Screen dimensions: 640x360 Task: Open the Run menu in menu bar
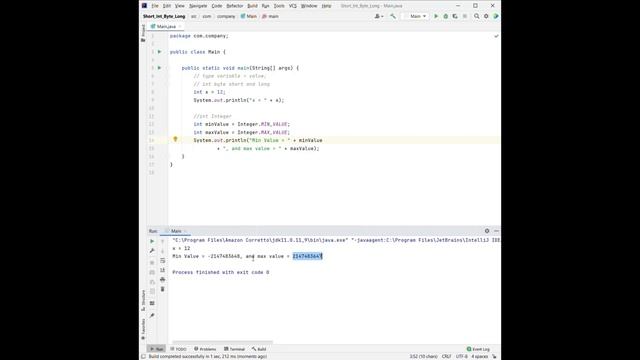pos(265,6)
